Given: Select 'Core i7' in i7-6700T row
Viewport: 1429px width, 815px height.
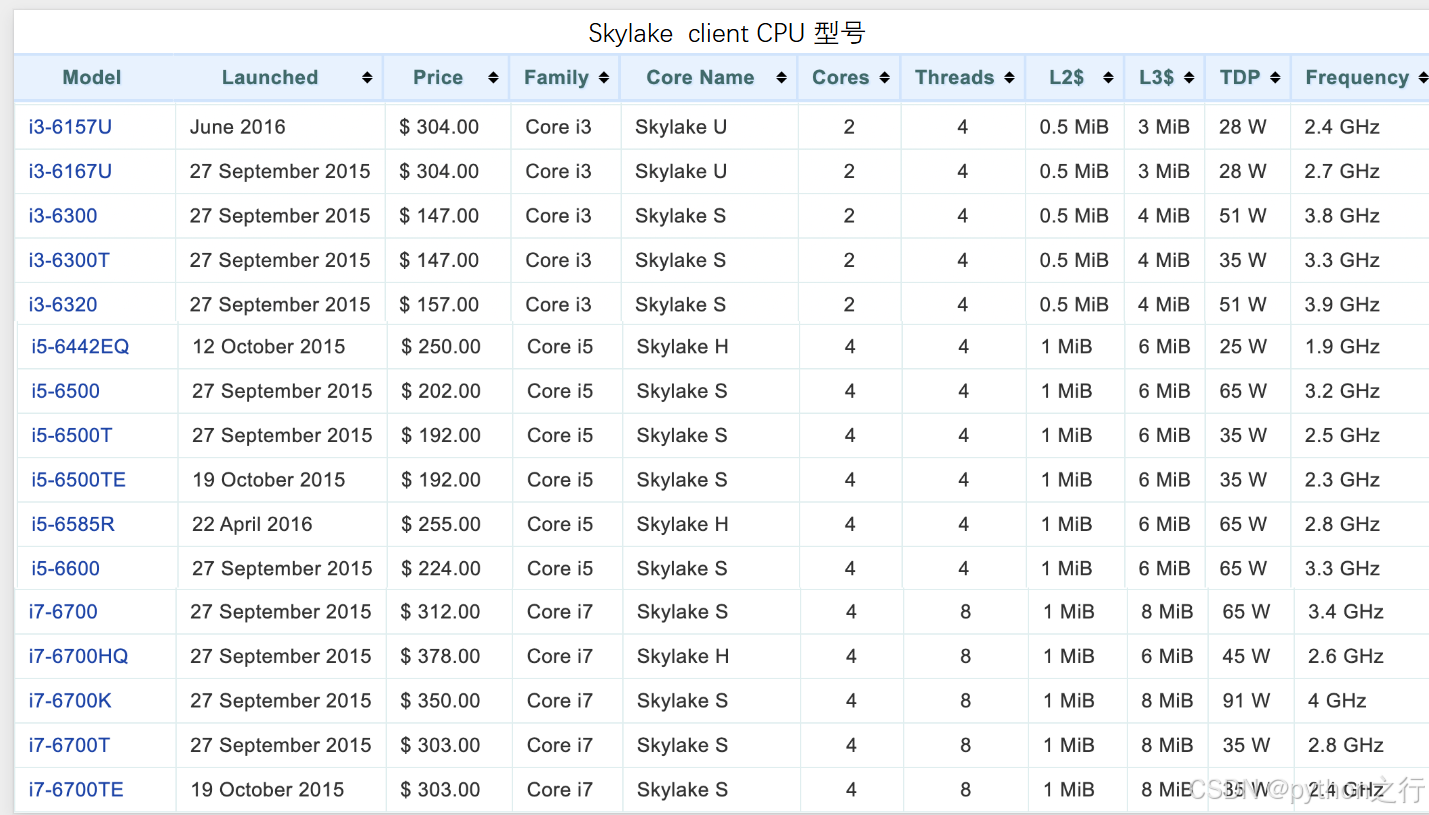Looking at the screenshot, I should (560, 745).
